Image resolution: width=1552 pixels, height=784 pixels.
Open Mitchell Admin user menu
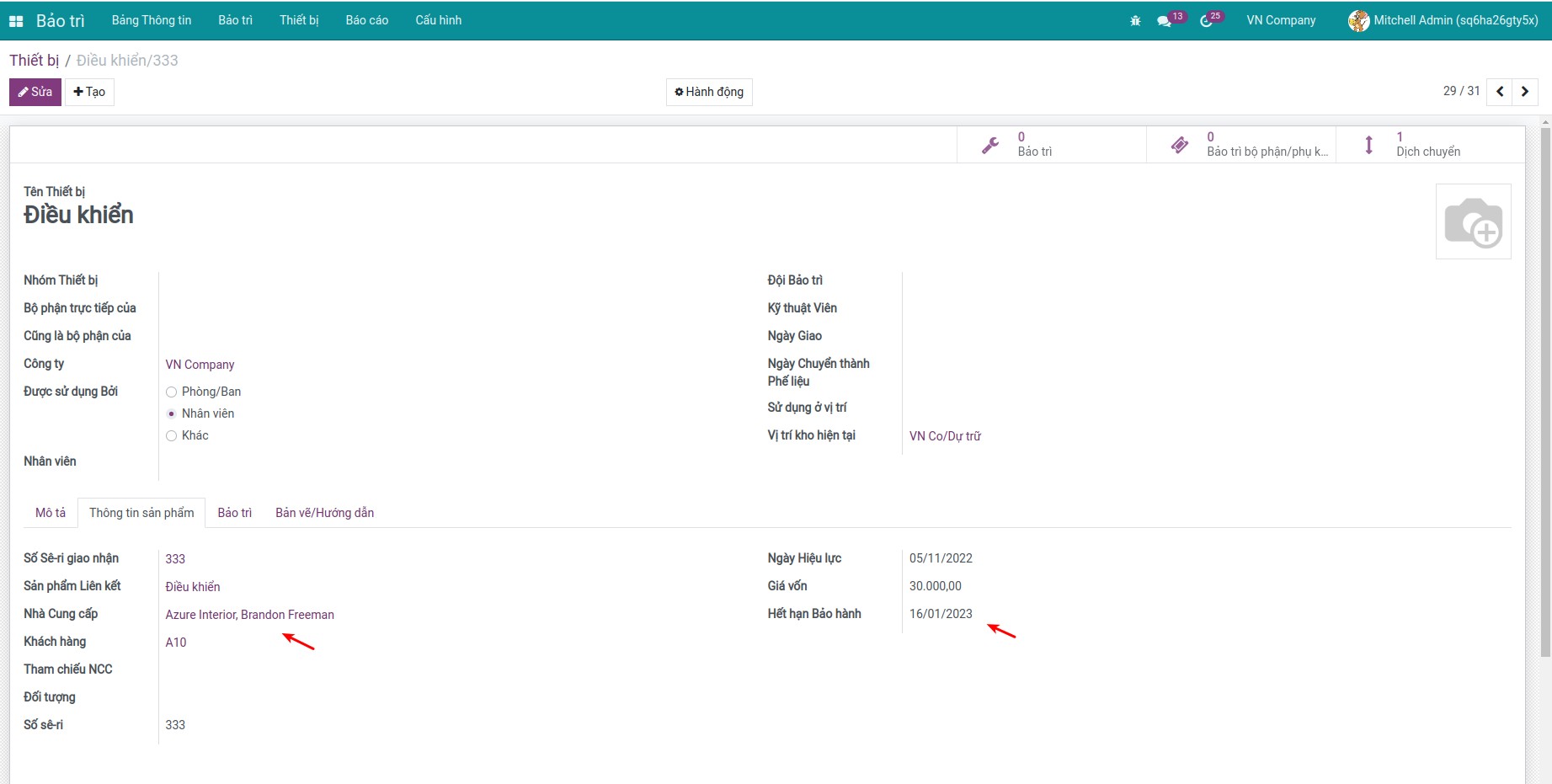point(1443,20)
